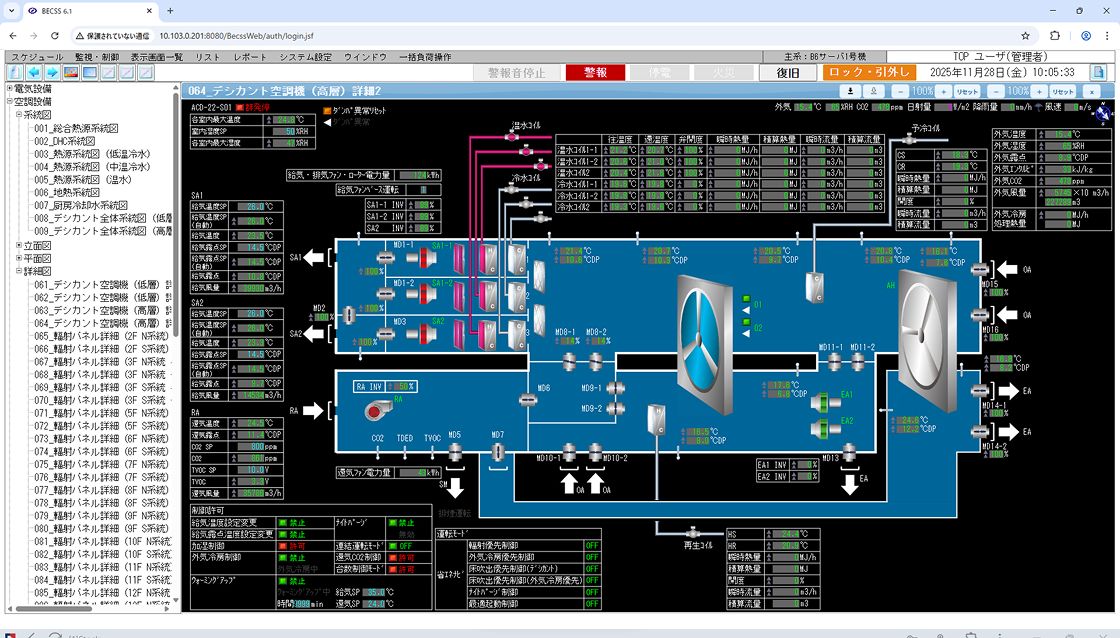This screenshot has width=1120, height=638.
Task: Click the 復旧 button
Action: pyautogui.click(x=788, y=73)
